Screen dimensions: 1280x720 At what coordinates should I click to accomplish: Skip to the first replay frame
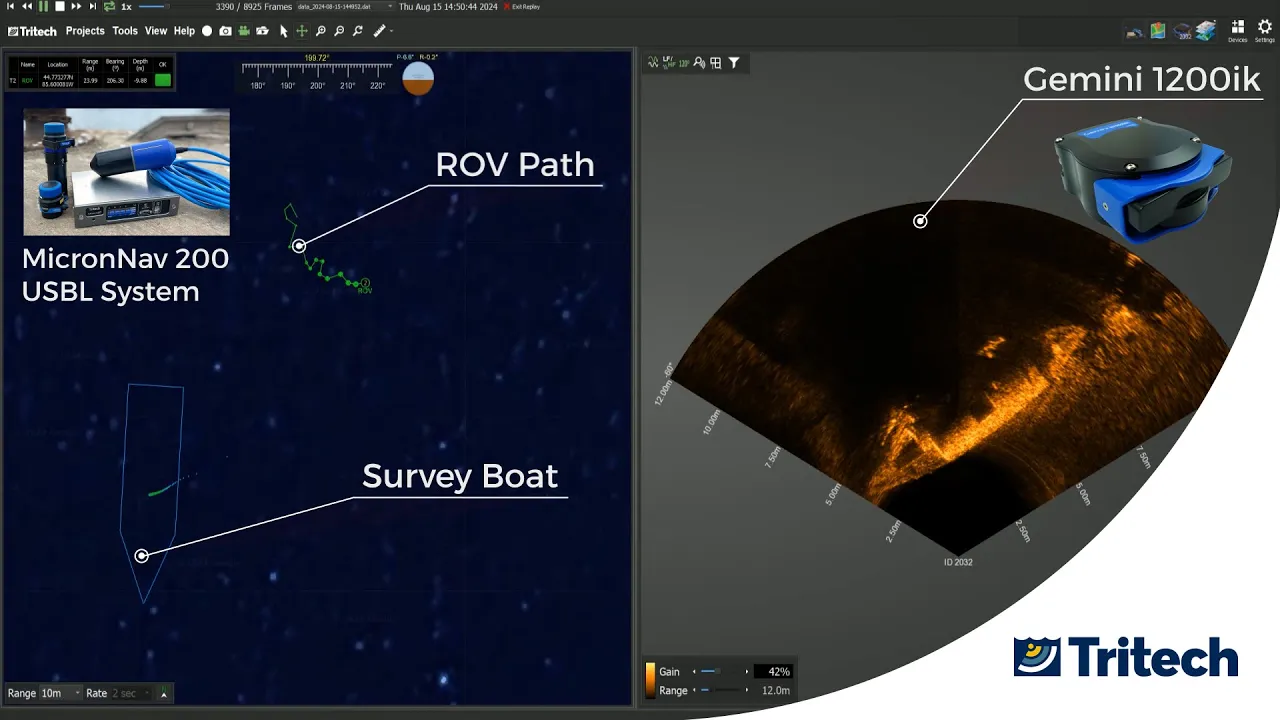click(x=11, y=6)
